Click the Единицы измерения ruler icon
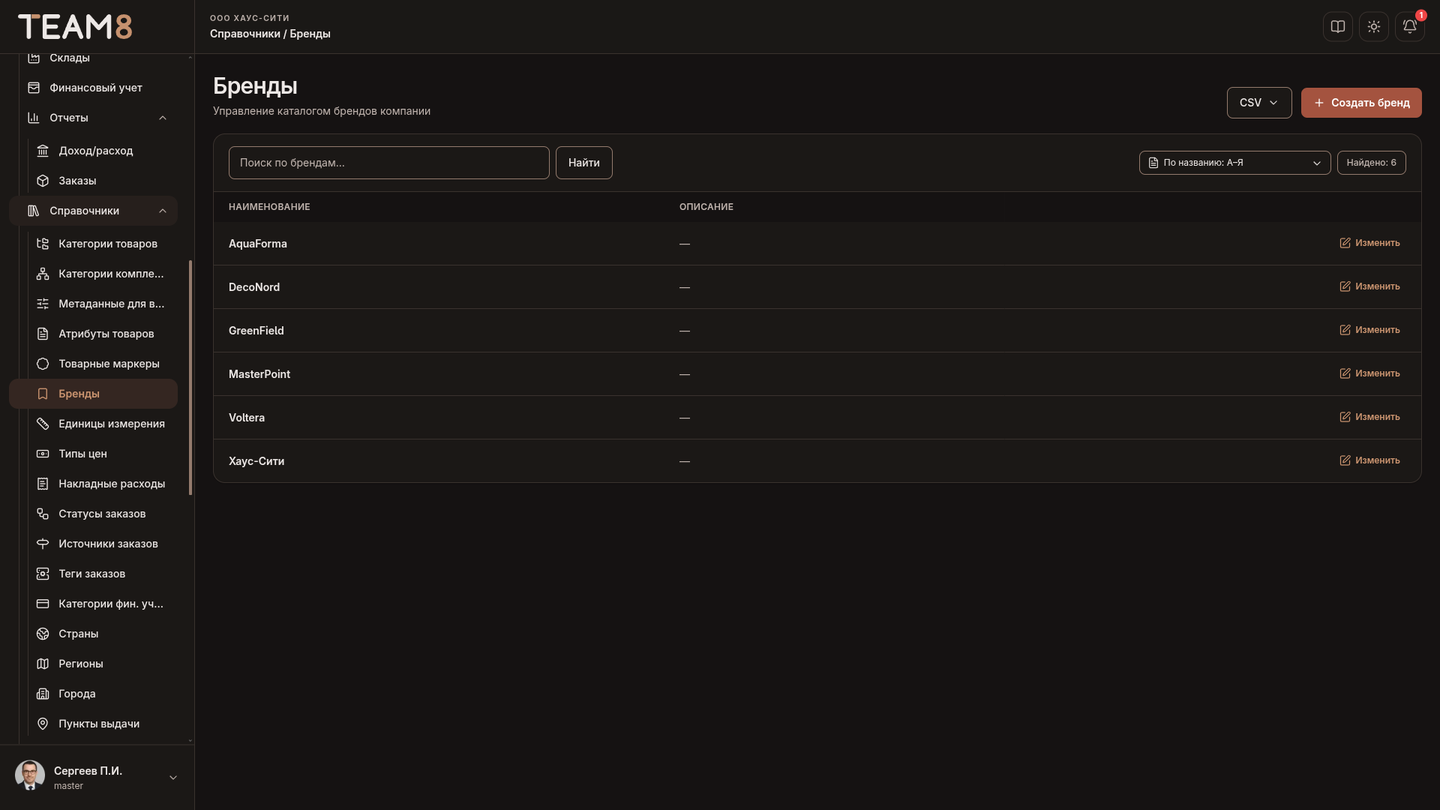The height and width of the screenshot is (810, 1440). 43,424
